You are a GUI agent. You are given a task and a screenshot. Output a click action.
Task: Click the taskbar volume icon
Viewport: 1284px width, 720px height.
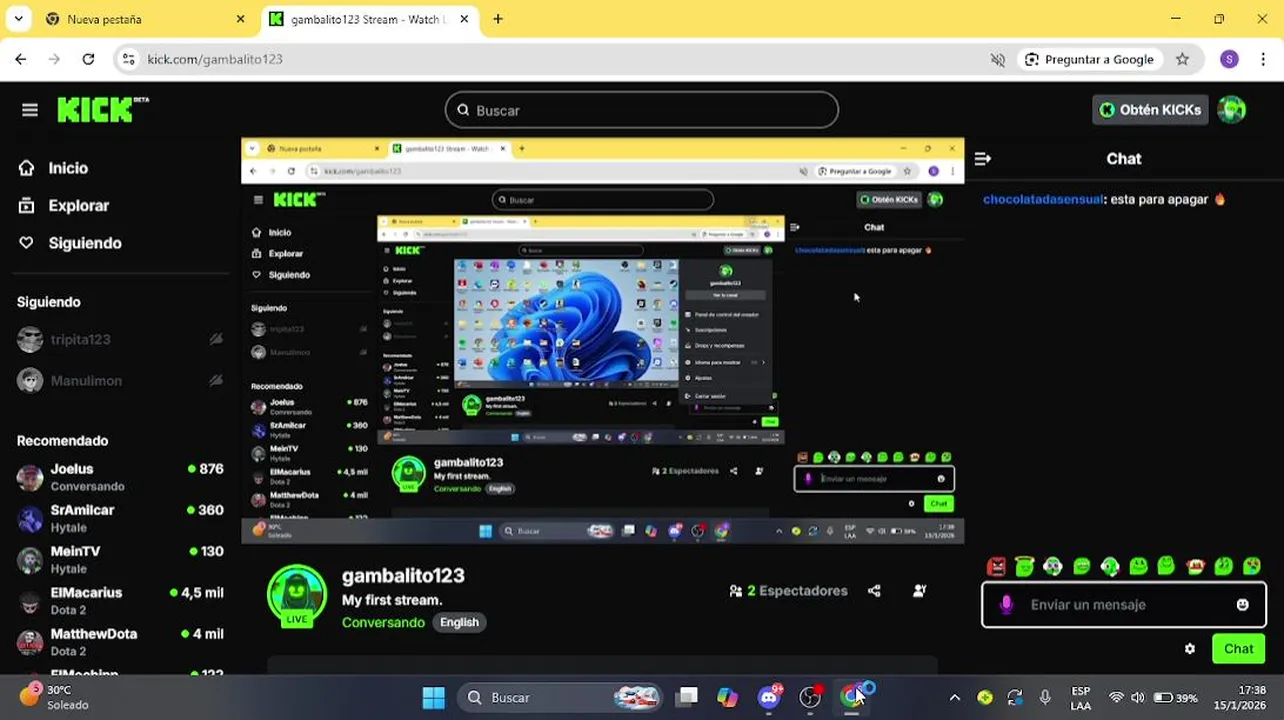(x=1138, y=697)
